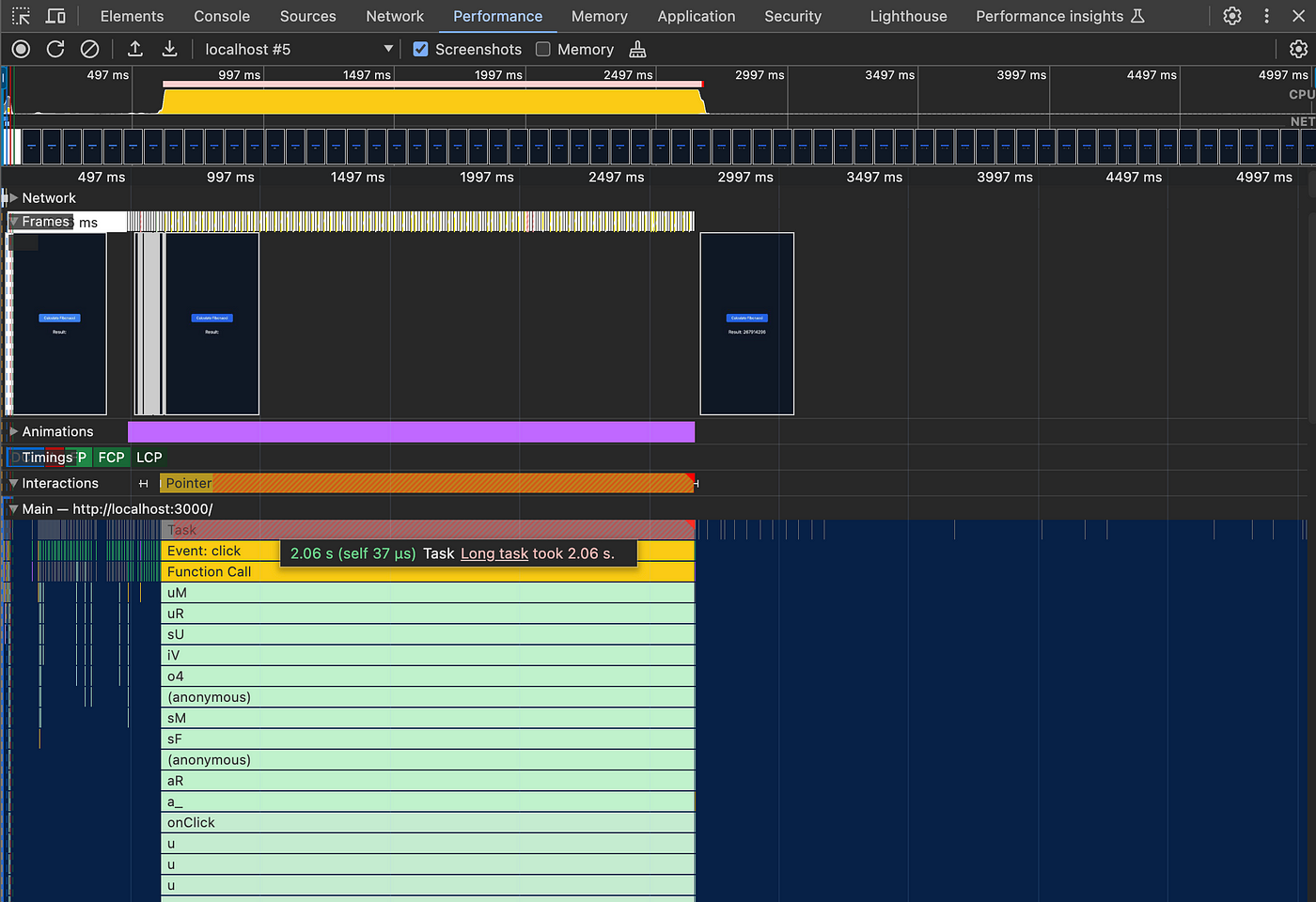The width and height of the screenshot is (1316, 902).
Task: Select the uM function in flame chart
Action: [x=428, y=593]
